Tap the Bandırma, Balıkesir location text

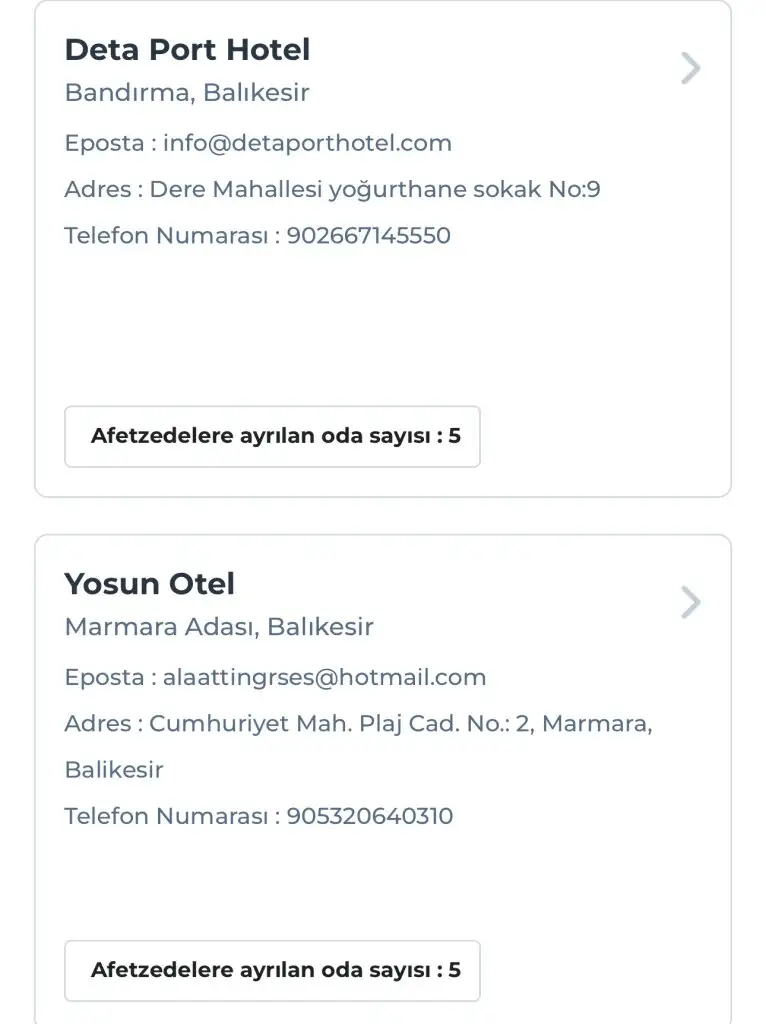pyautogui.click(x=187, y=93)
